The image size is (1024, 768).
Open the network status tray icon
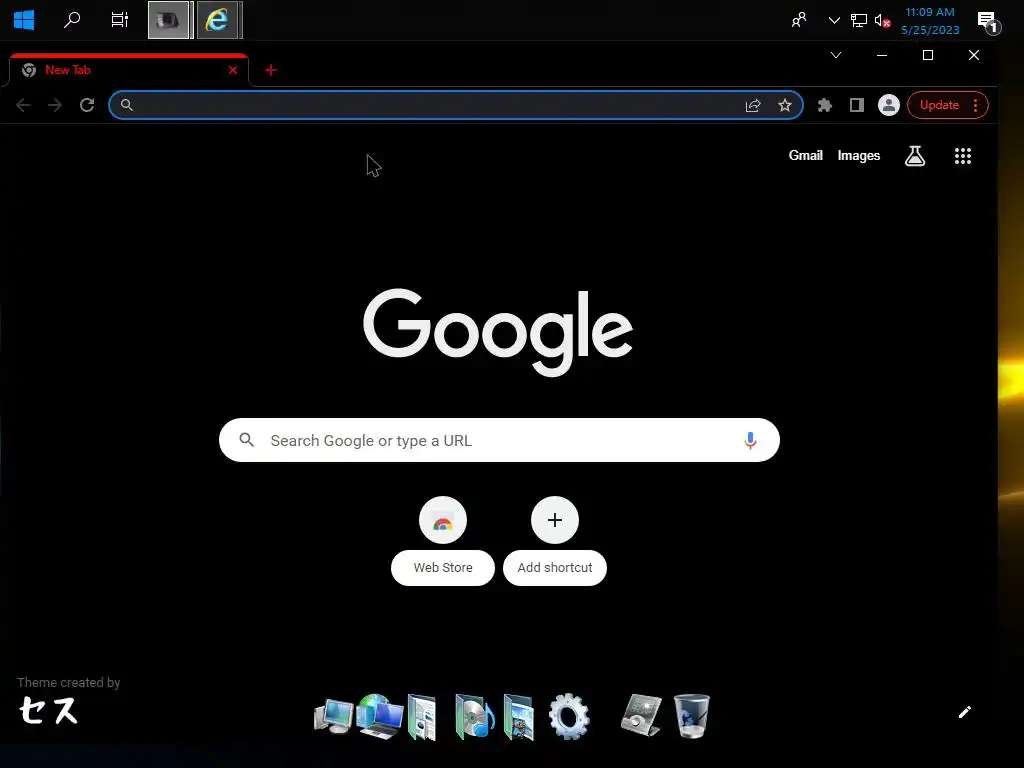pyautogui.click(x=858, y=20)
